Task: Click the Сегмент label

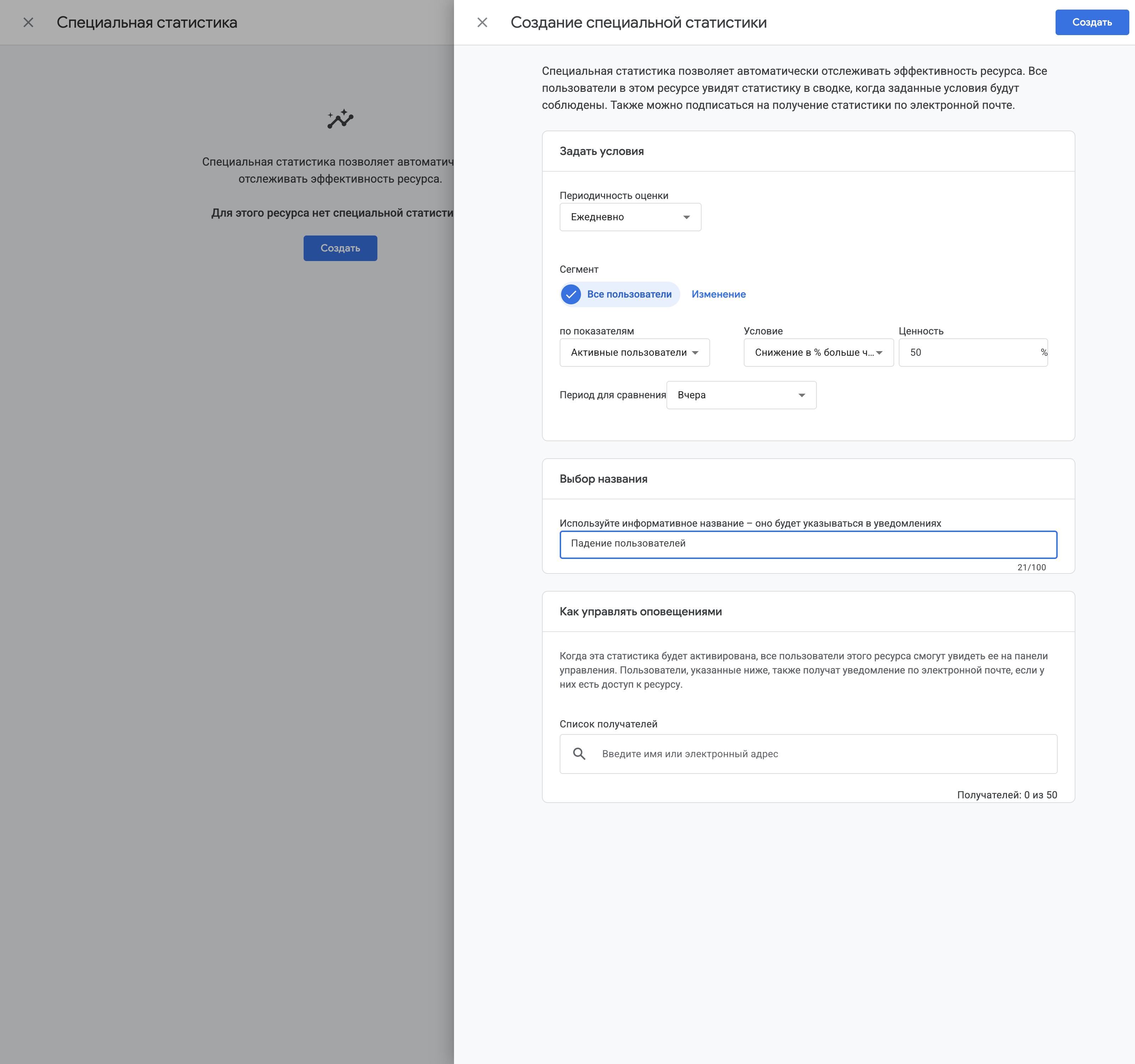Action: click(x=578, y=270)
